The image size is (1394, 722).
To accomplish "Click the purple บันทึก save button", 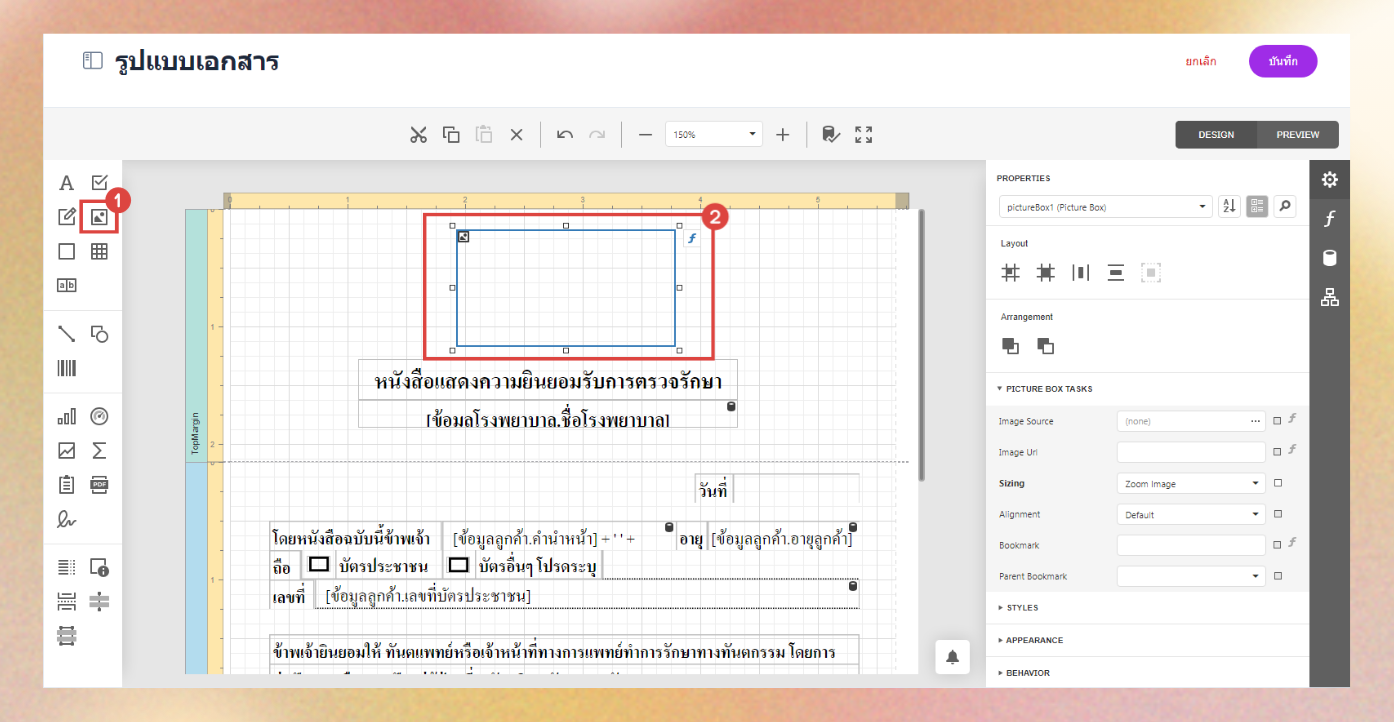I will 1282,61.
